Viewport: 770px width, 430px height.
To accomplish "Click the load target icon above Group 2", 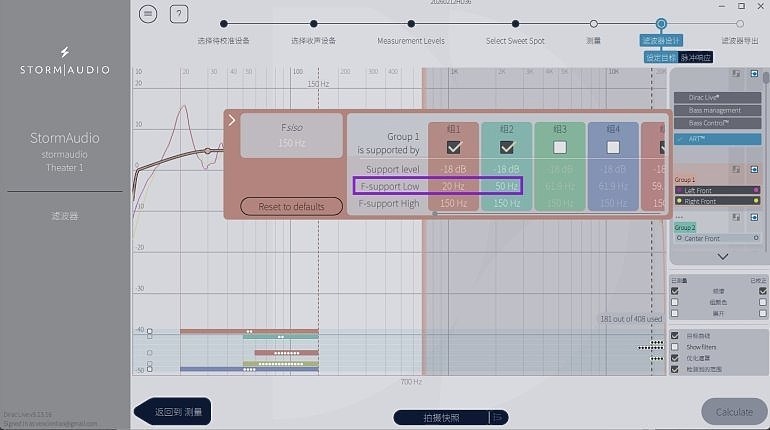I will coord(754,217).
